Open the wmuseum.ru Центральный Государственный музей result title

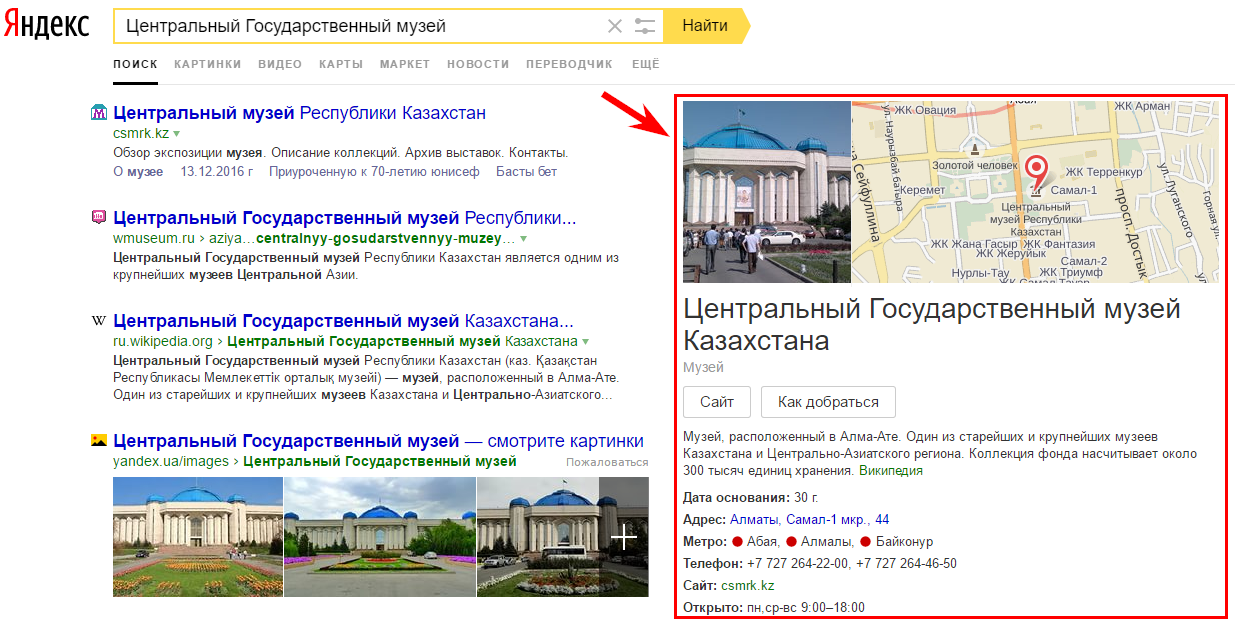(345, 218)
